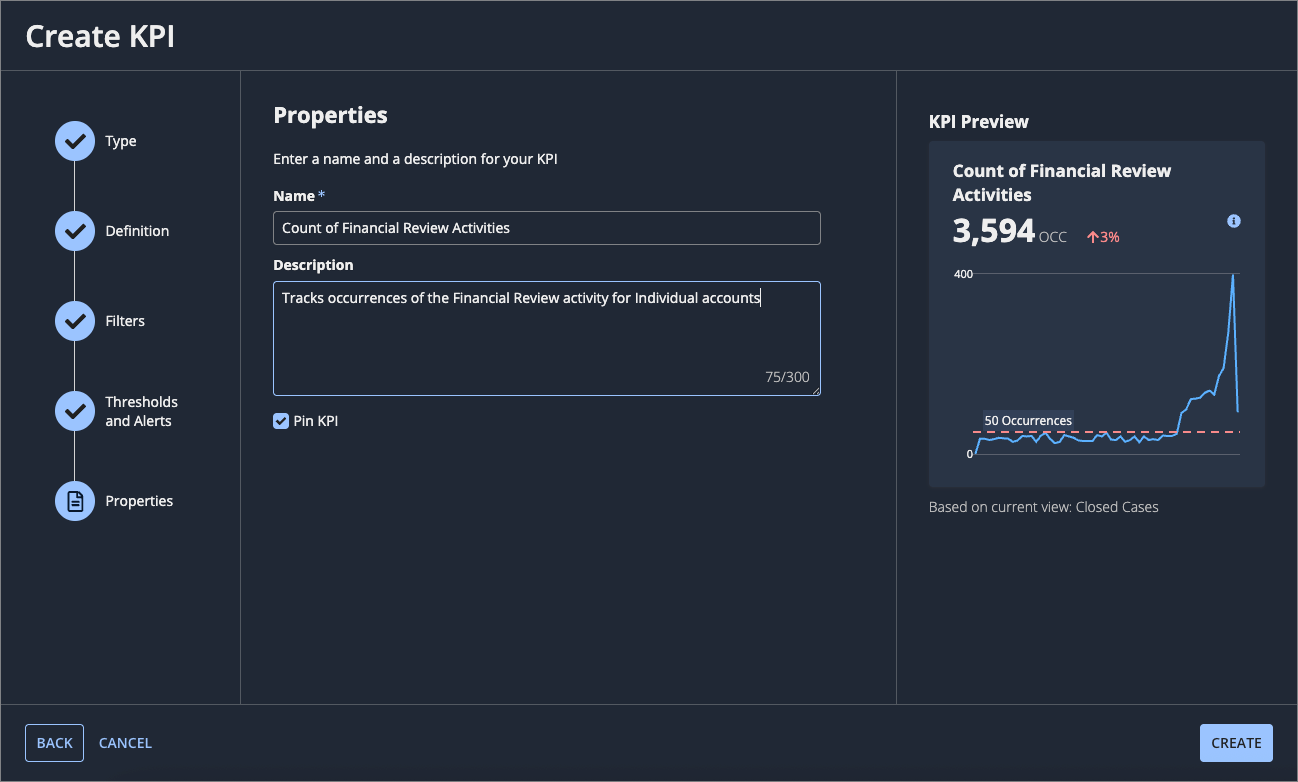Click the info icon in KPI Preview
Screen dimensions: 1298x782
click(x=1234, y=221)
